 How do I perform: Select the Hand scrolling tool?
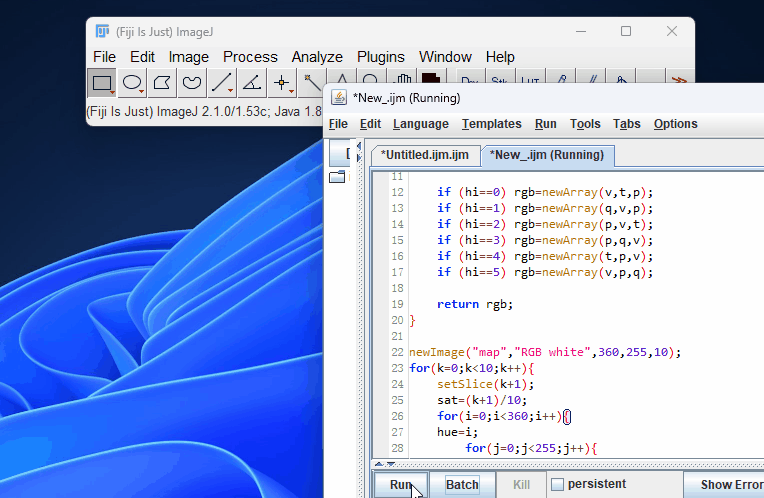[402, 76]
